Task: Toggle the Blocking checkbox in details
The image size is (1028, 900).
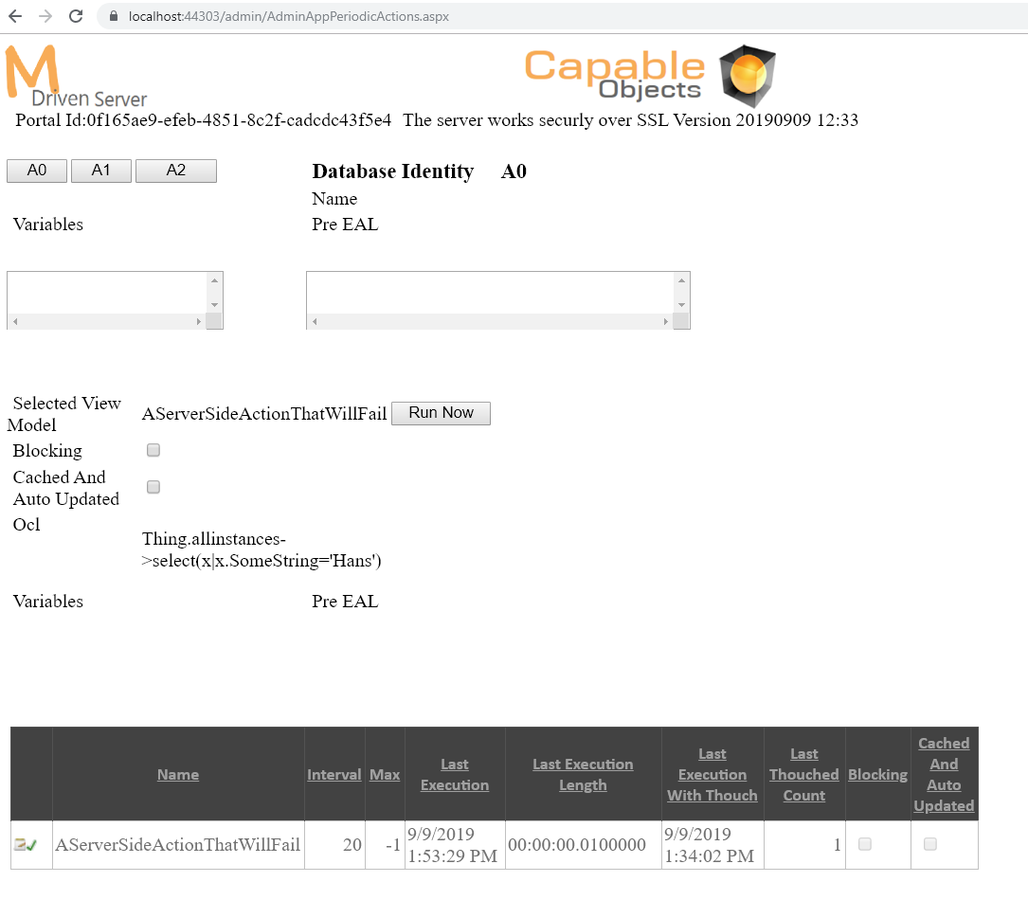Action: tap(153, 450)
